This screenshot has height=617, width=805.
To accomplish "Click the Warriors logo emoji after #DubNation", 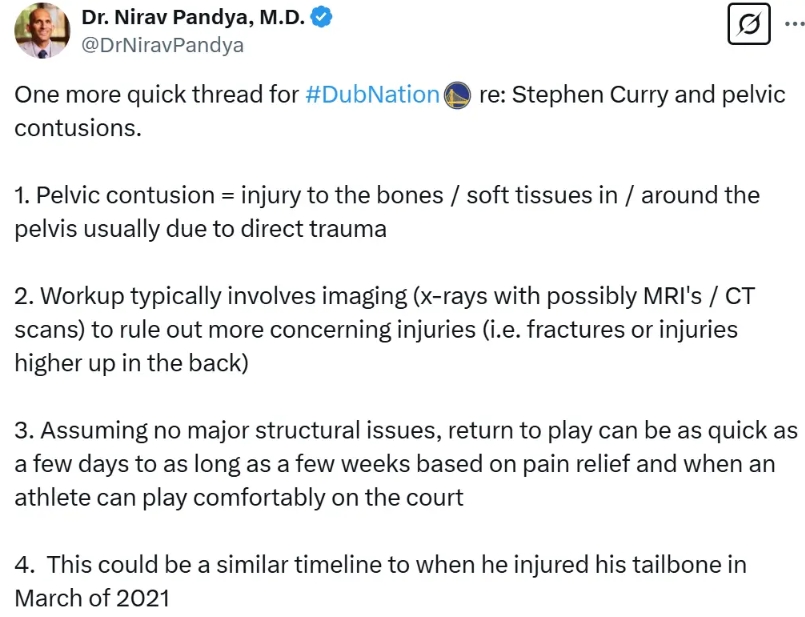I will (x=456, y=95).
